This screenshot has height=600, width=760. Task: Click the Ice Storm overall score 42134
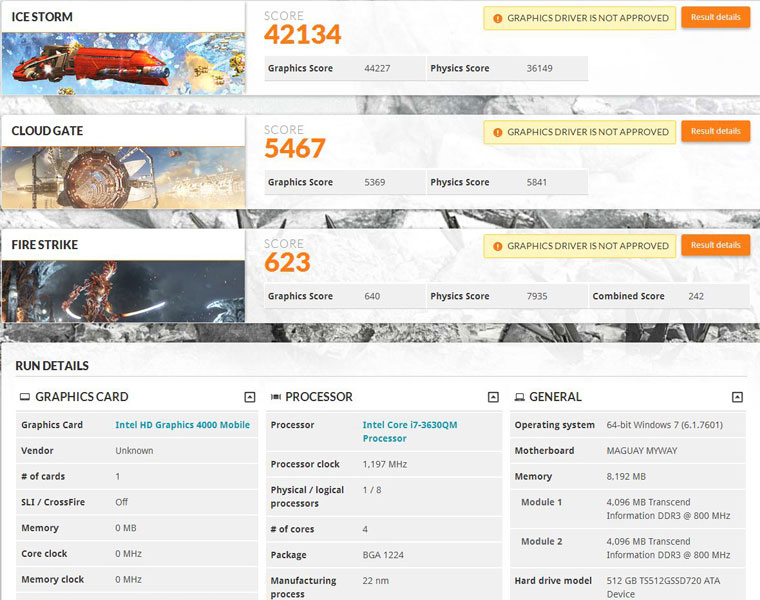pos(302,35)
